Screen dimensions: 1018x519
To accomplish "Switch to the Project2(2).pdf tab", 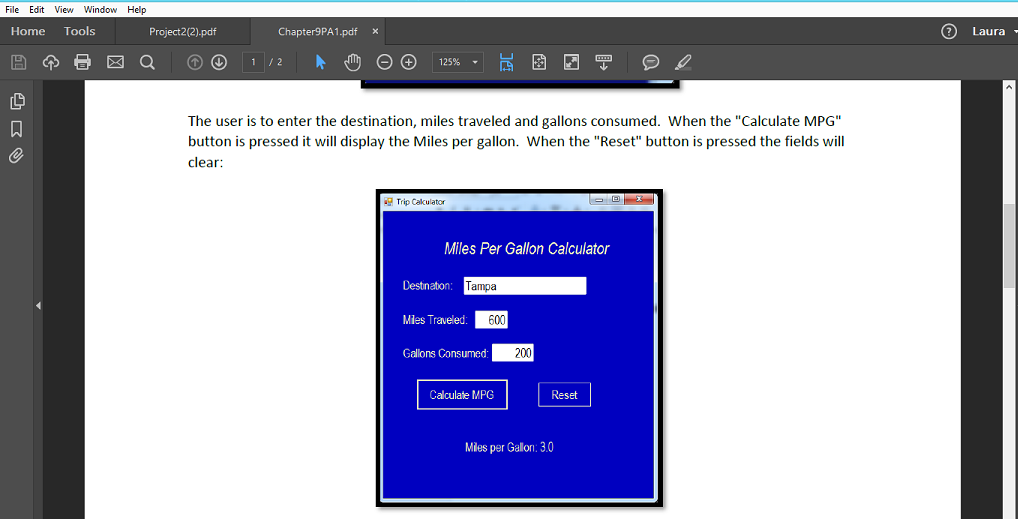I will (183, 31).
